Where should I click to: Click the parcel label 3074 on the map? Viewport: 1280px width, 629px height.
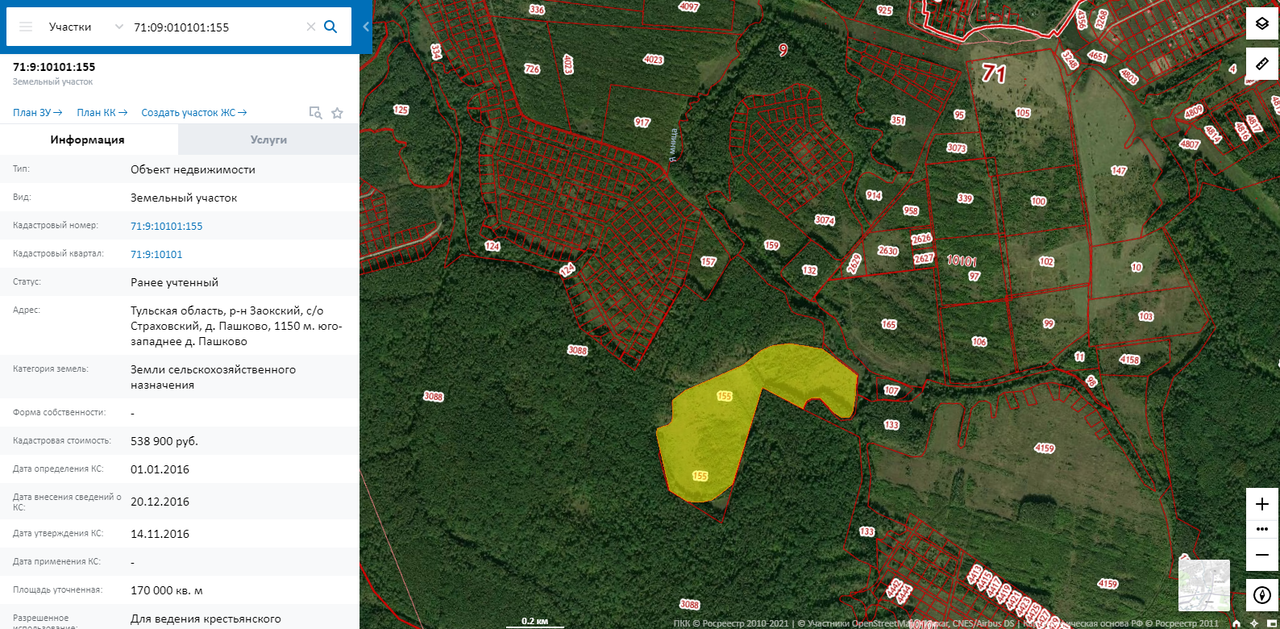click(825, 220)
